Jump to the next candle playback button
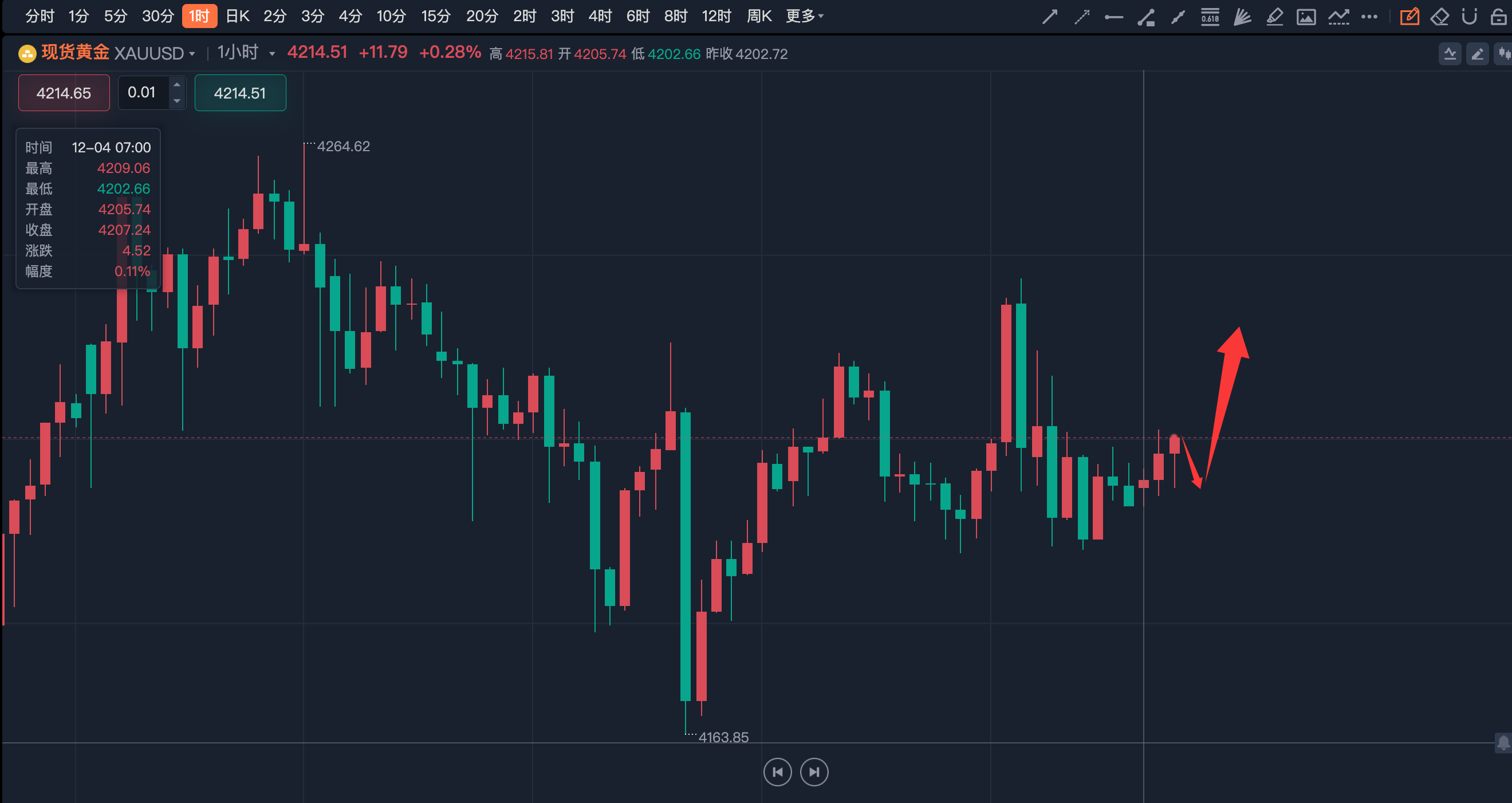 [x=814, y=772]
